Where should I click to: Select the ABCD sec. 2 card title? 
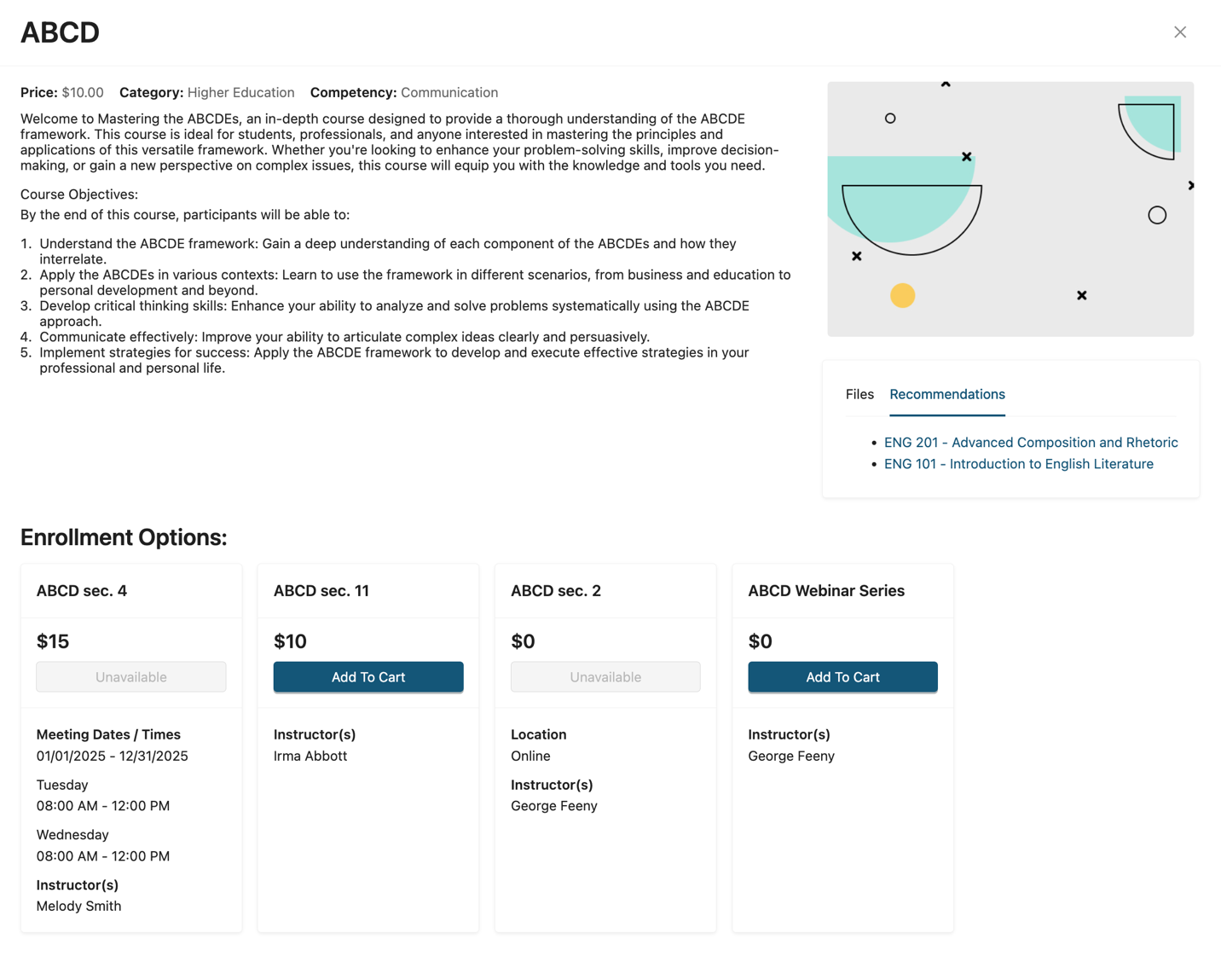[x=556, y=590]
